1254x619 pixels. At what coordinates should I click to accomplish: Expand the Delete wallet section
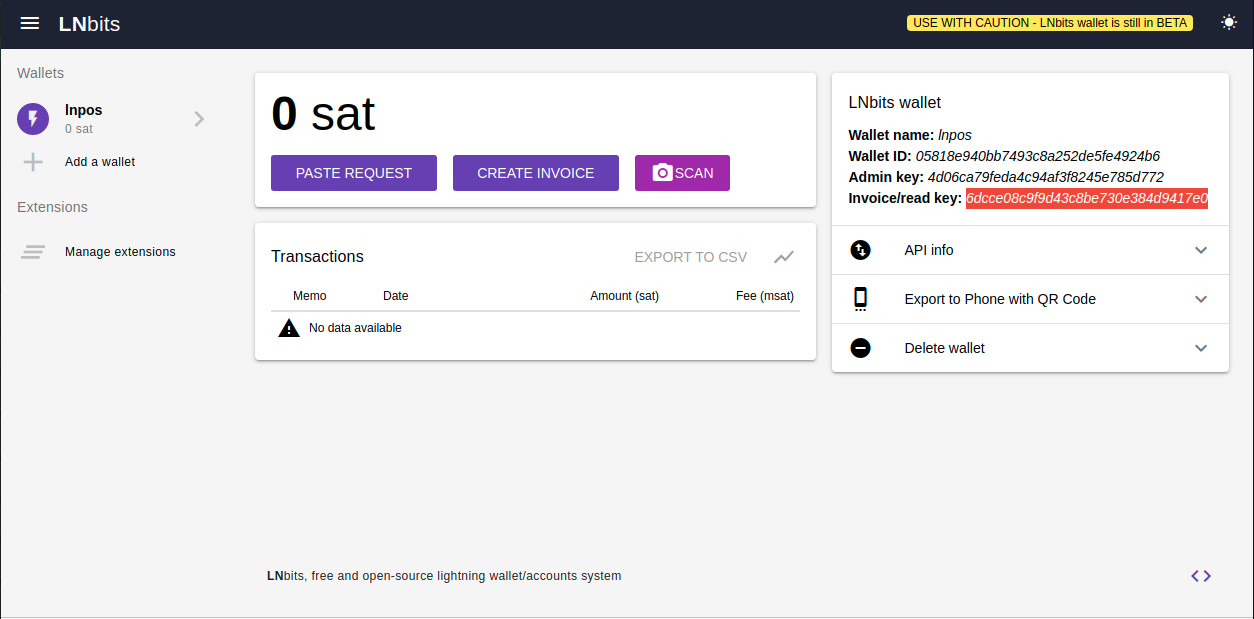(1030, 348)
